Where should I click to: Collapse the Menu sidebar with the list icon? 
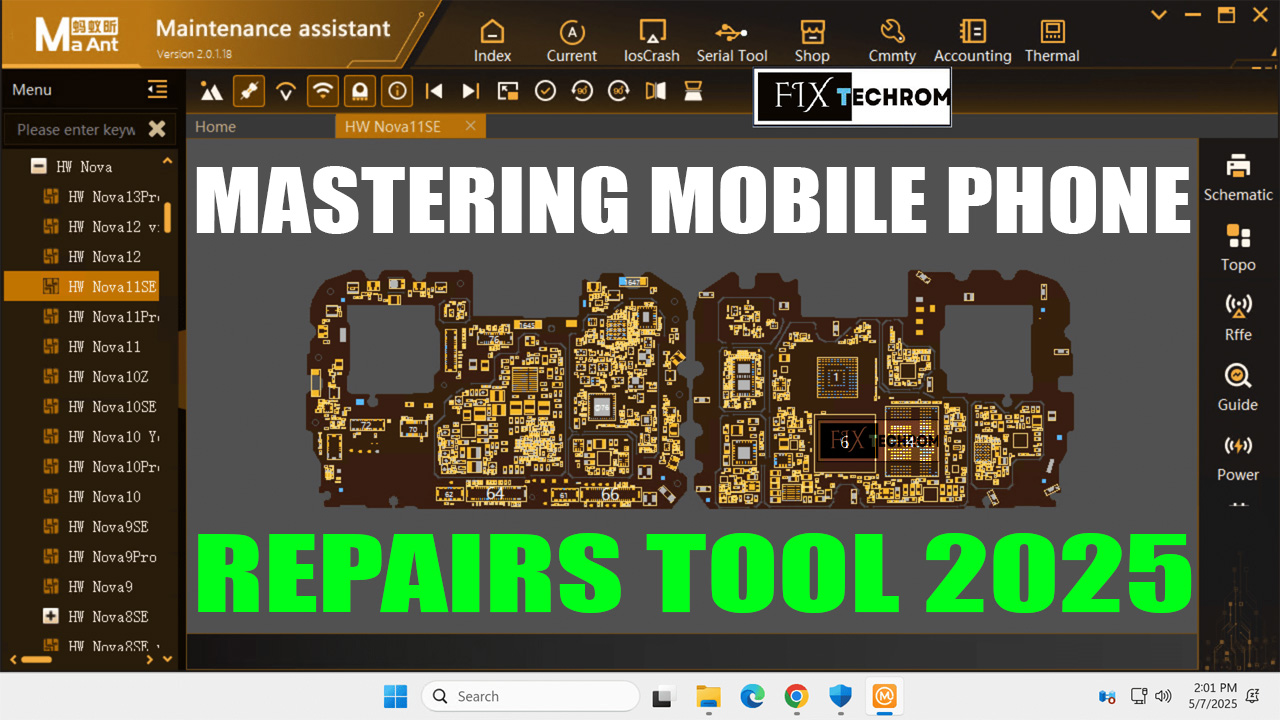(x=157, y=89)
